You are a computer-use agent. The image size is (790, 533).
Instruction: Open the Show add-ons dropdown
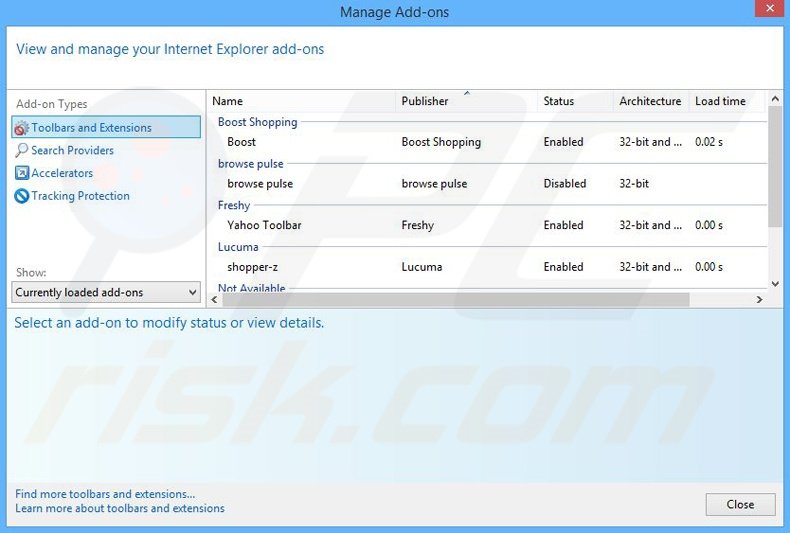(x=106, y=292)
